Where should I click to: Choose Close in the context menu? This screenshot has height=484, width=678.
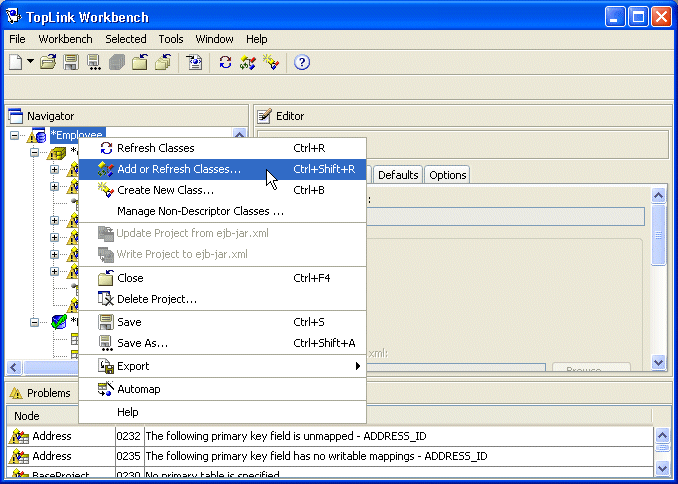(x=223, y=278)
